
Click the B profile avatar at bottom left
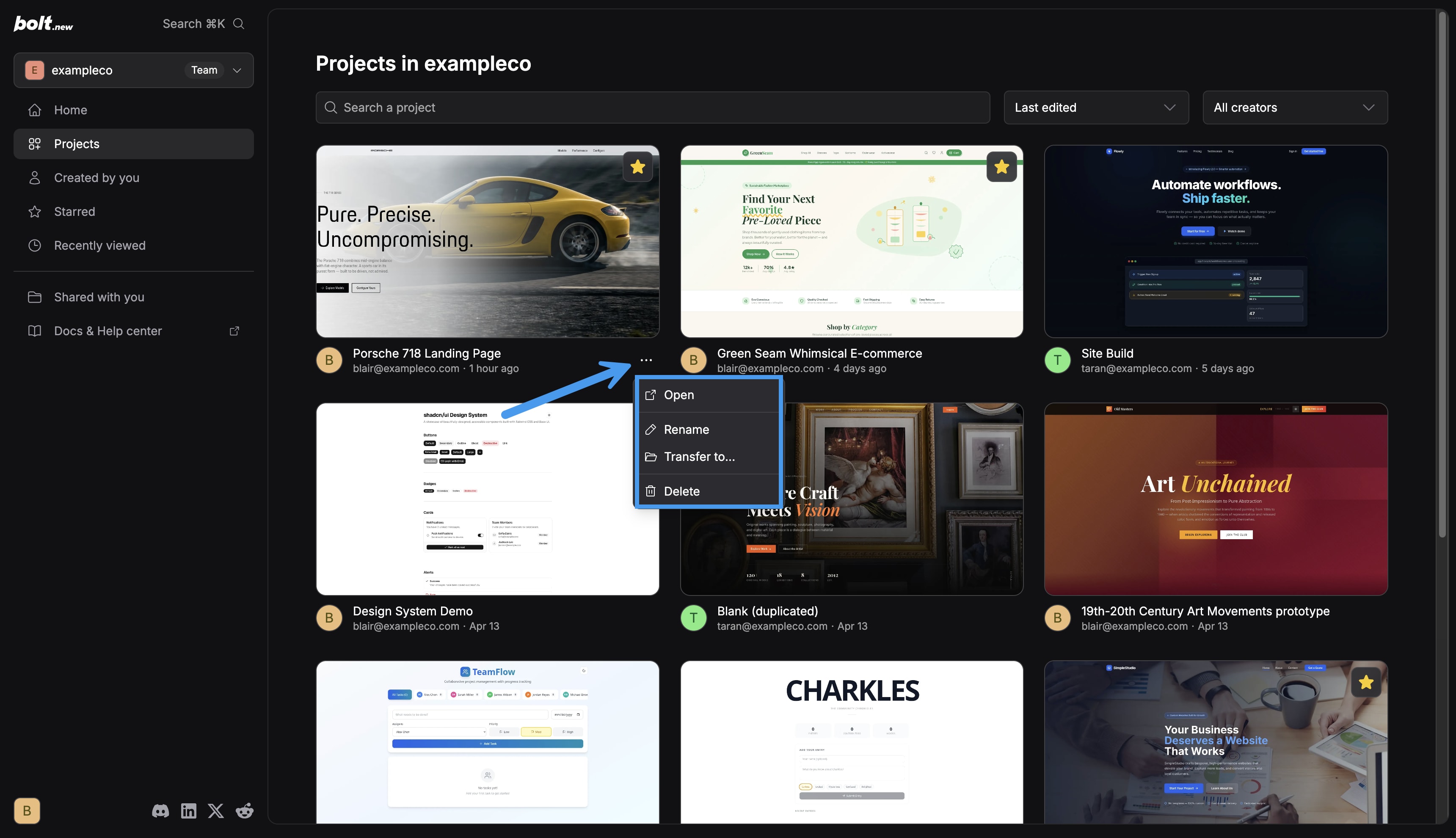click(27, 810)
